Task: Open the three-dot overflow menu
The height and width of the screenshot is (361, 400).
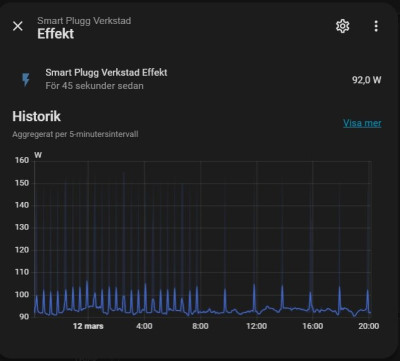Action: 376,26
